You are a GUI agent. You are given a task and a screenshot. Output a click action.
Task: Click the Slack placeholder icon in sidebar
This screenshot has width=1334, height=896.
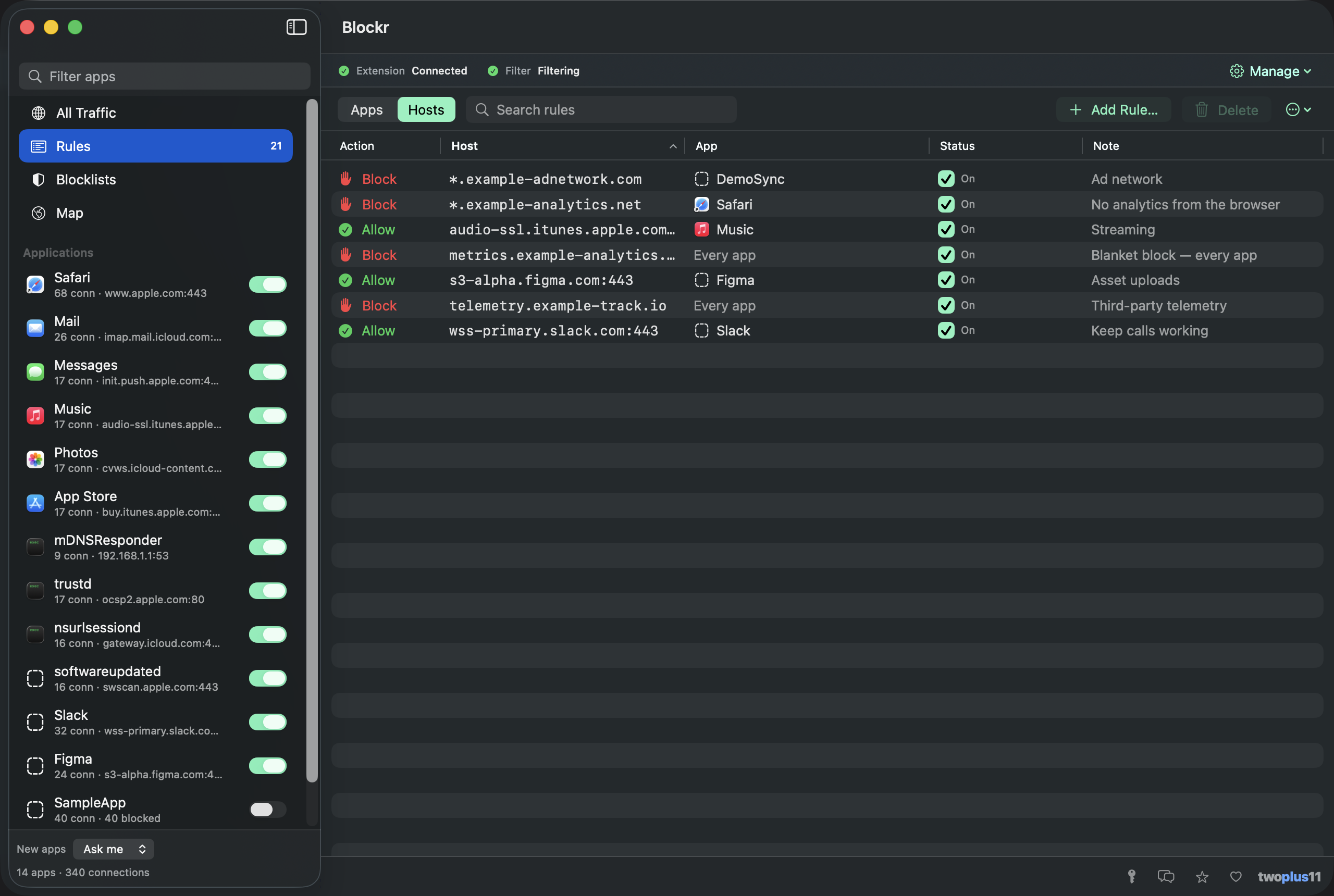(x=35, y=721)
